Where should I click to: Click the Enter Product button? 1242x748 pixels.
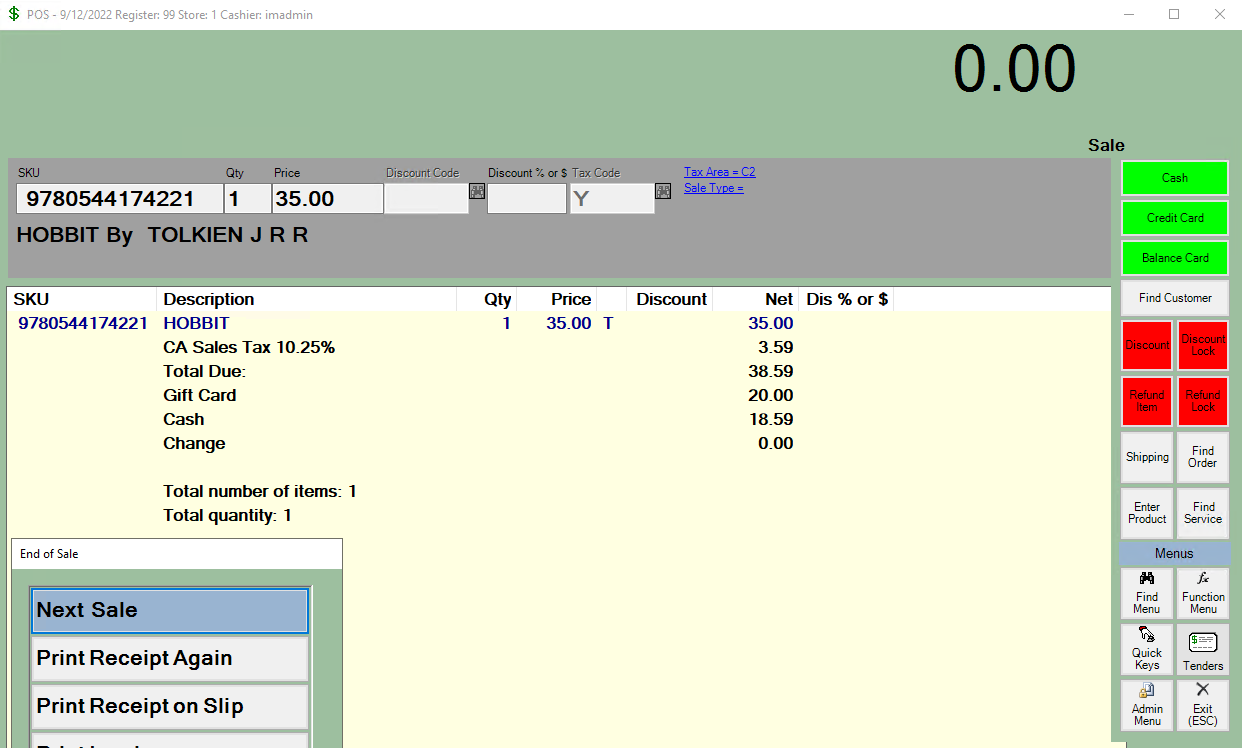pos(1147,513)
